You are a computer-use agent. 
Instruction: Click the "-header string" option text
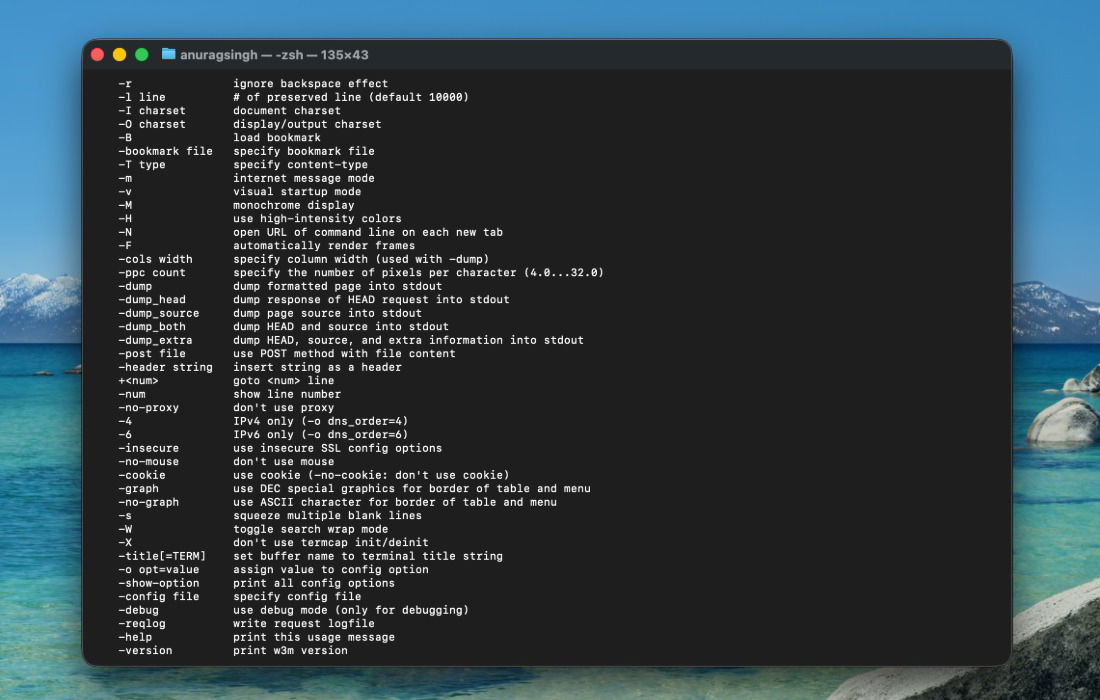pos(165,367)
